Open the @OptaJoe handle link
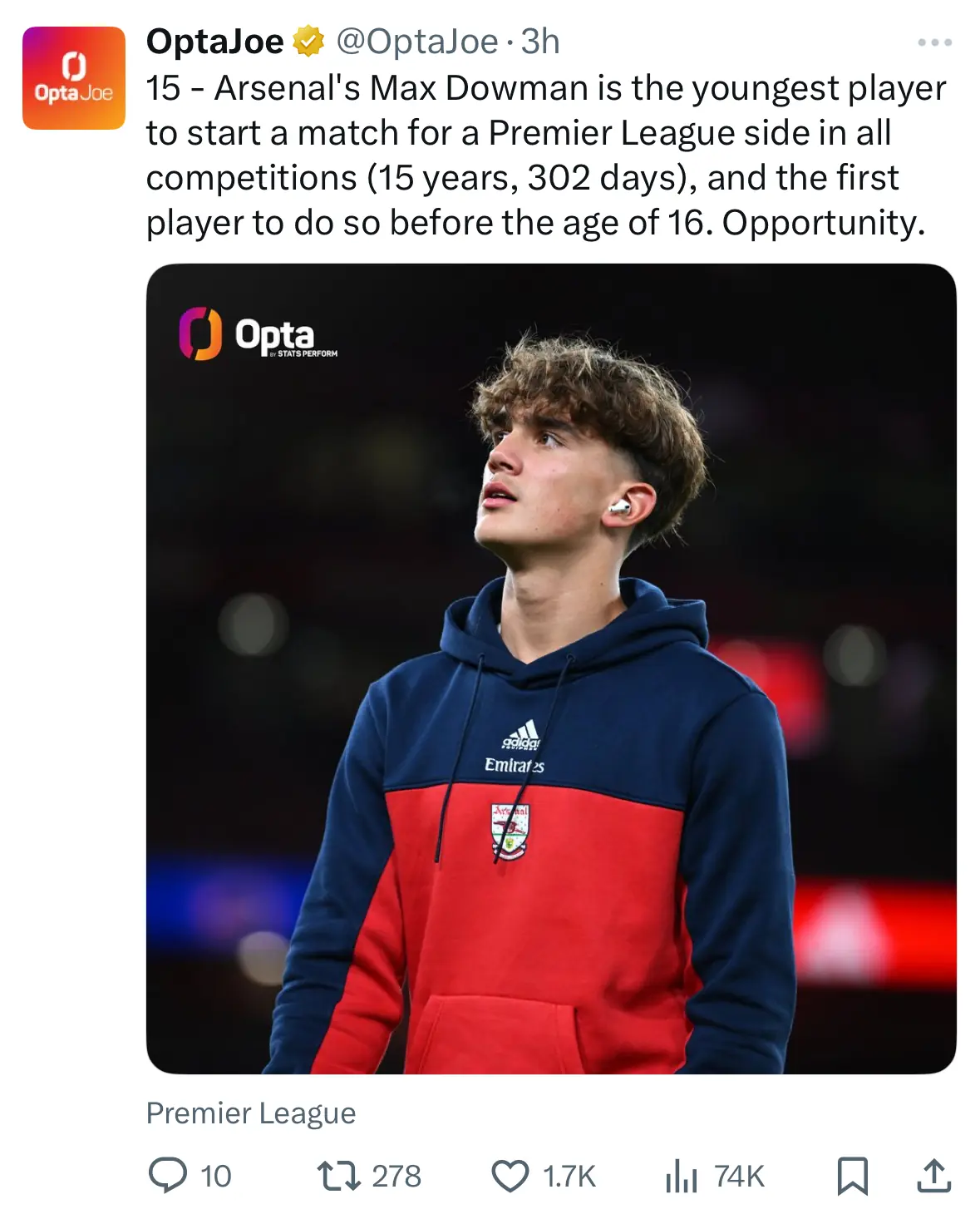The height and width of the screenshot is (1214, 980). (416, 42)
